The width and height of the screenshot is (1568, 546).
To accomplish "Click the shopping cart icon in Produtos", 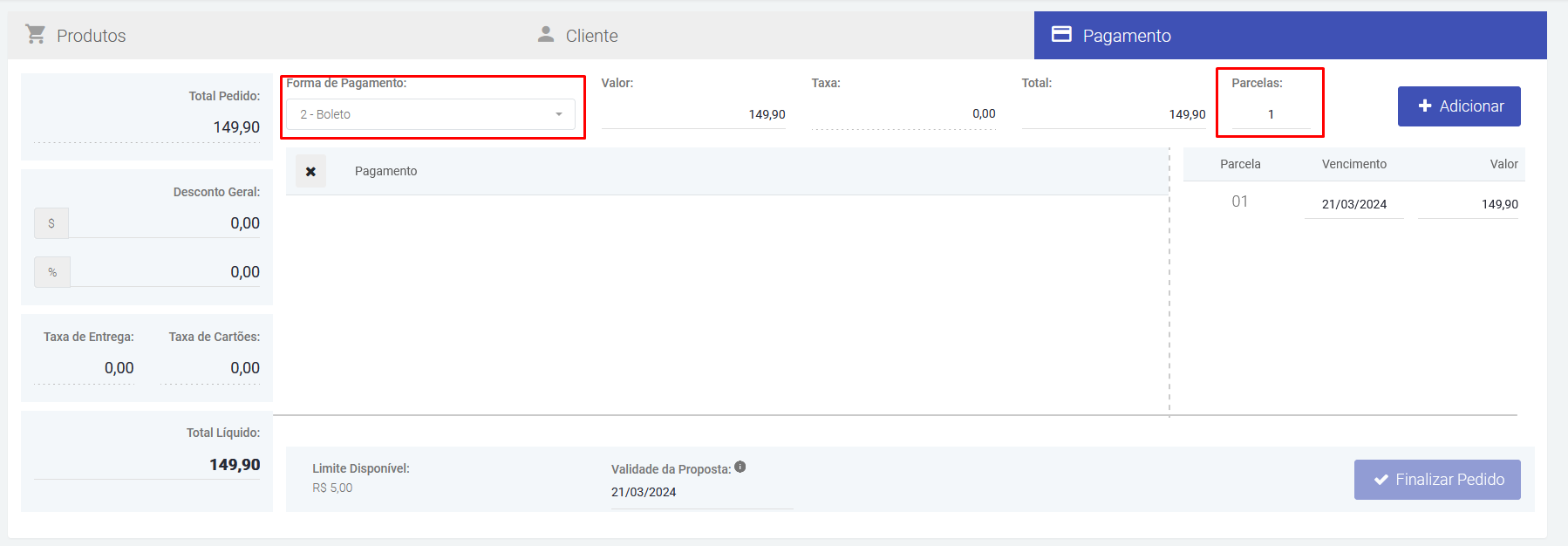I will coord(36,34).
